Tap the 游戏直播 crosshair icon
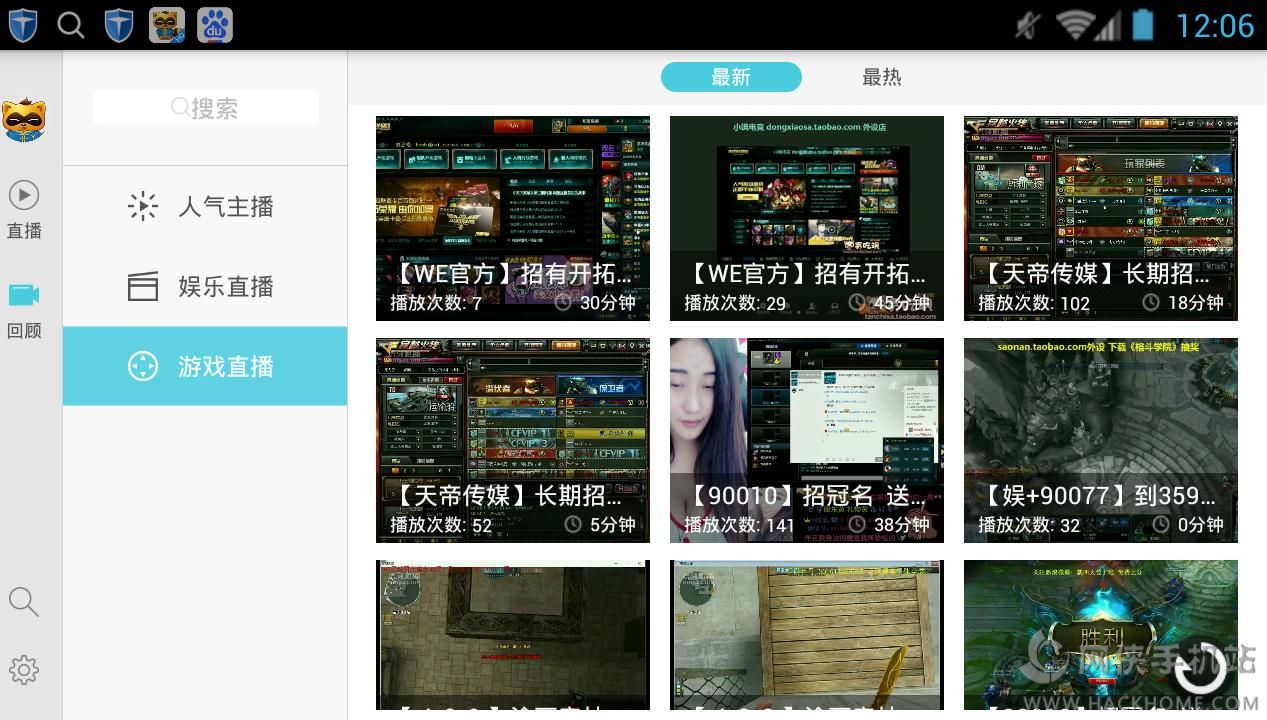 [x=143, y=366]
